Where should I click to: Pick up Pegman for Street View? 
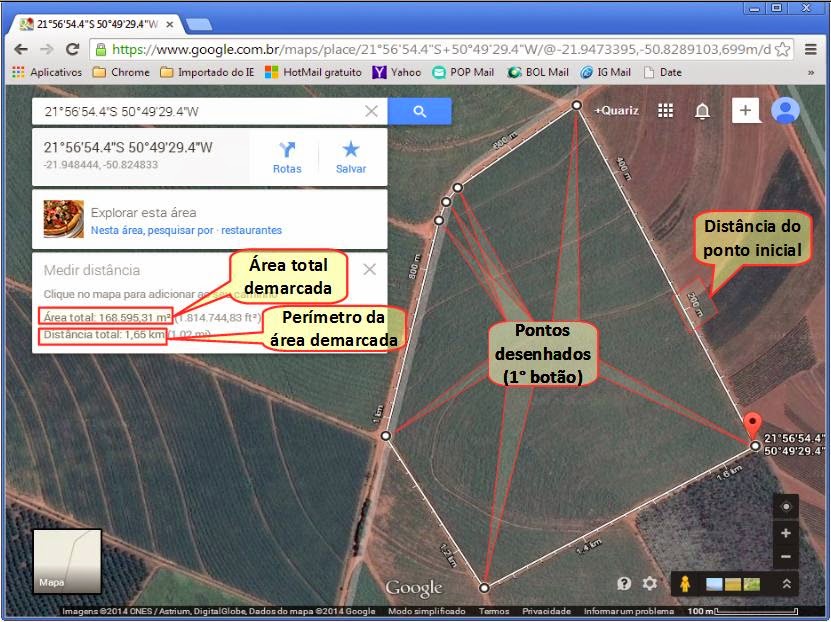coord(686,584)
